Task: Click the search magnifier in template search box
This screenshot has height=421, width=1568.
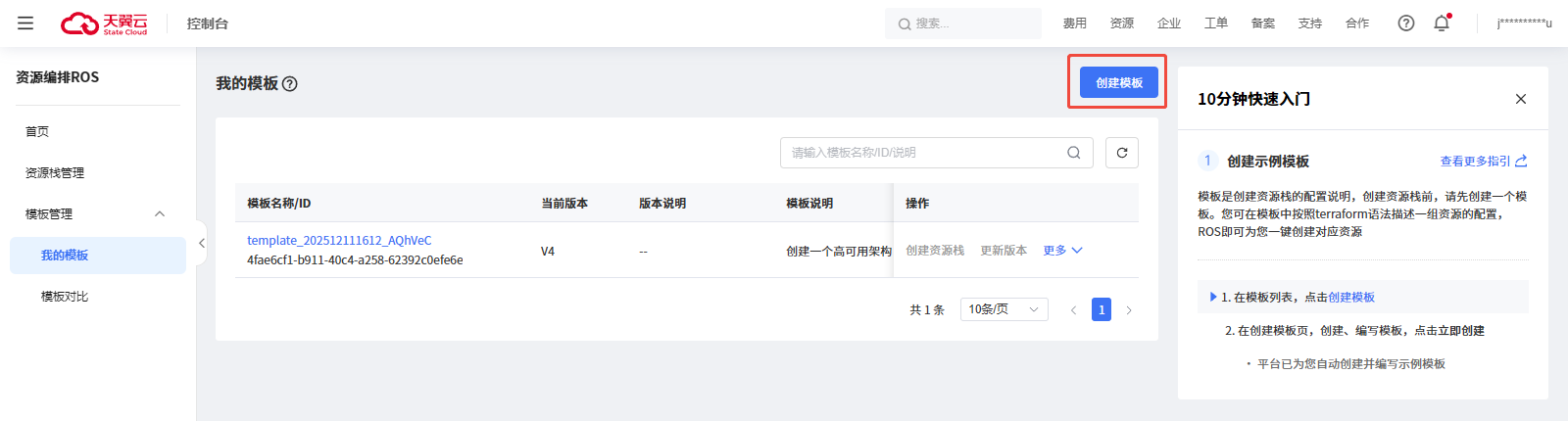Action: click(1074, 153)
